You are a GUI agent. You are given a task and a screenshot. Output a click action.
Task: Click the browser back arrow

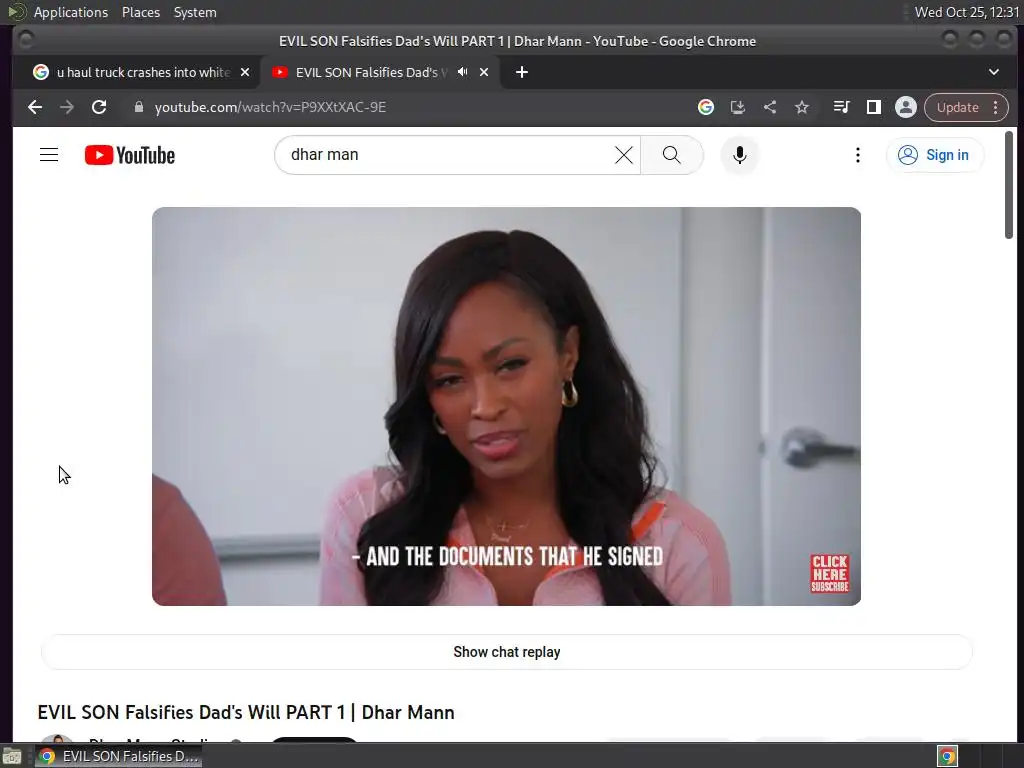point(35,107)
